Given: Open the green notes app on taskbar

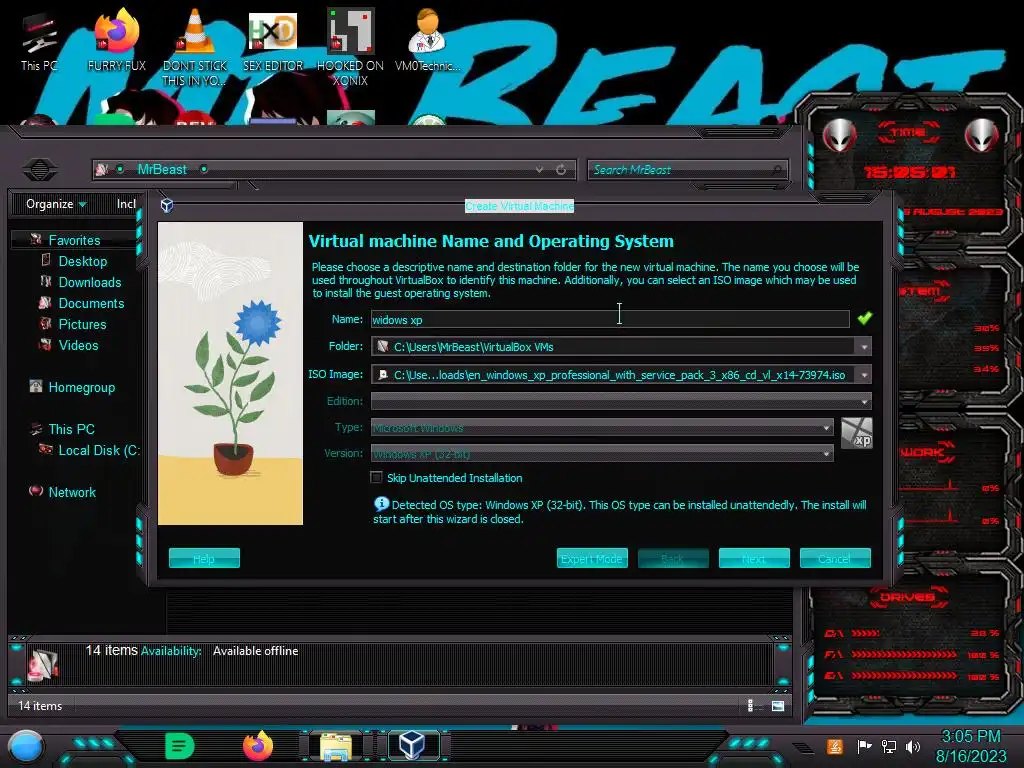Looking at the screenshot, I should coord(180,746).
